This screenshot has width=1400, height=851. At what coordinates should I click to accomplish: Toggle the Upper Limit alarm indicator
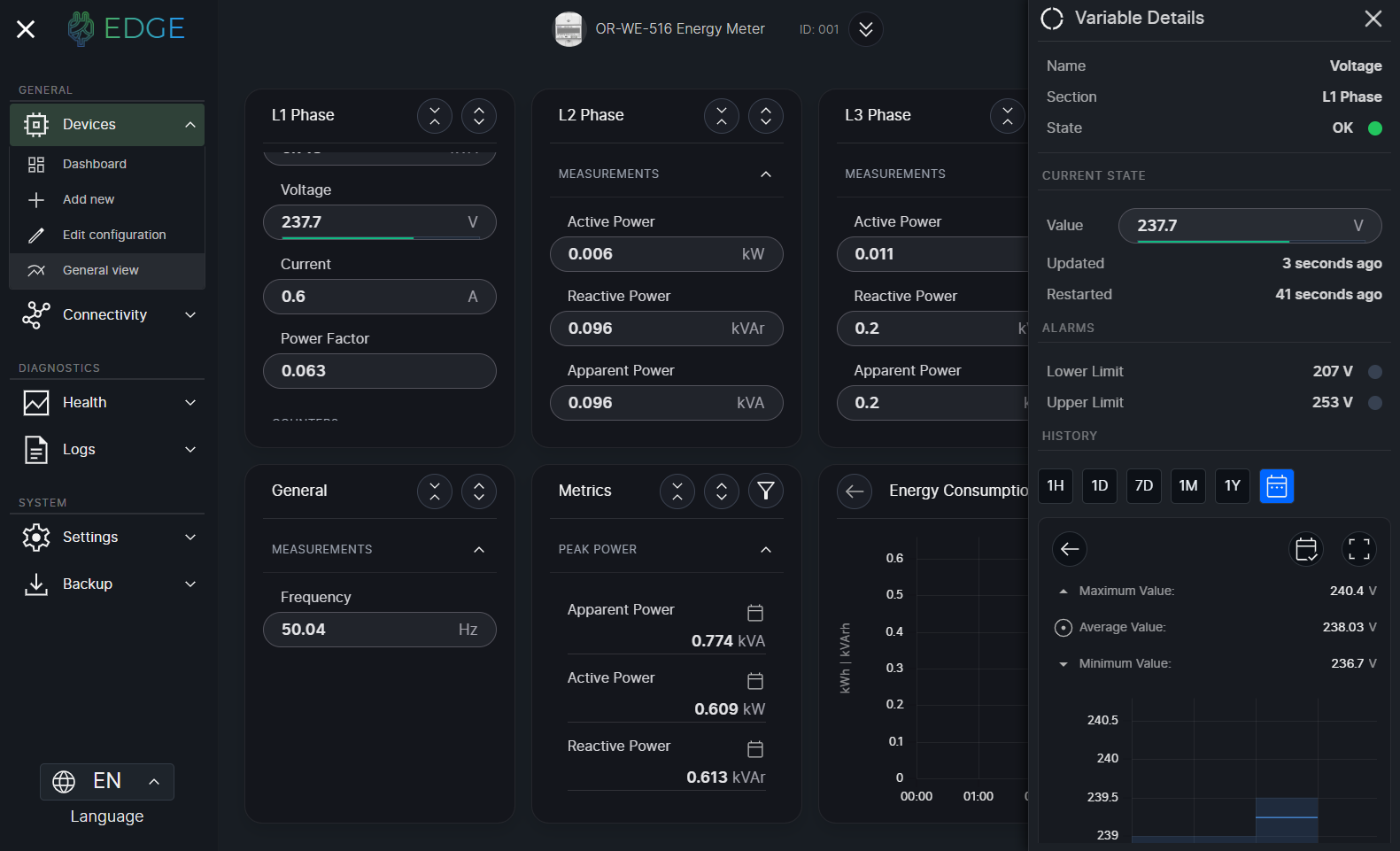pos(1375,403)
